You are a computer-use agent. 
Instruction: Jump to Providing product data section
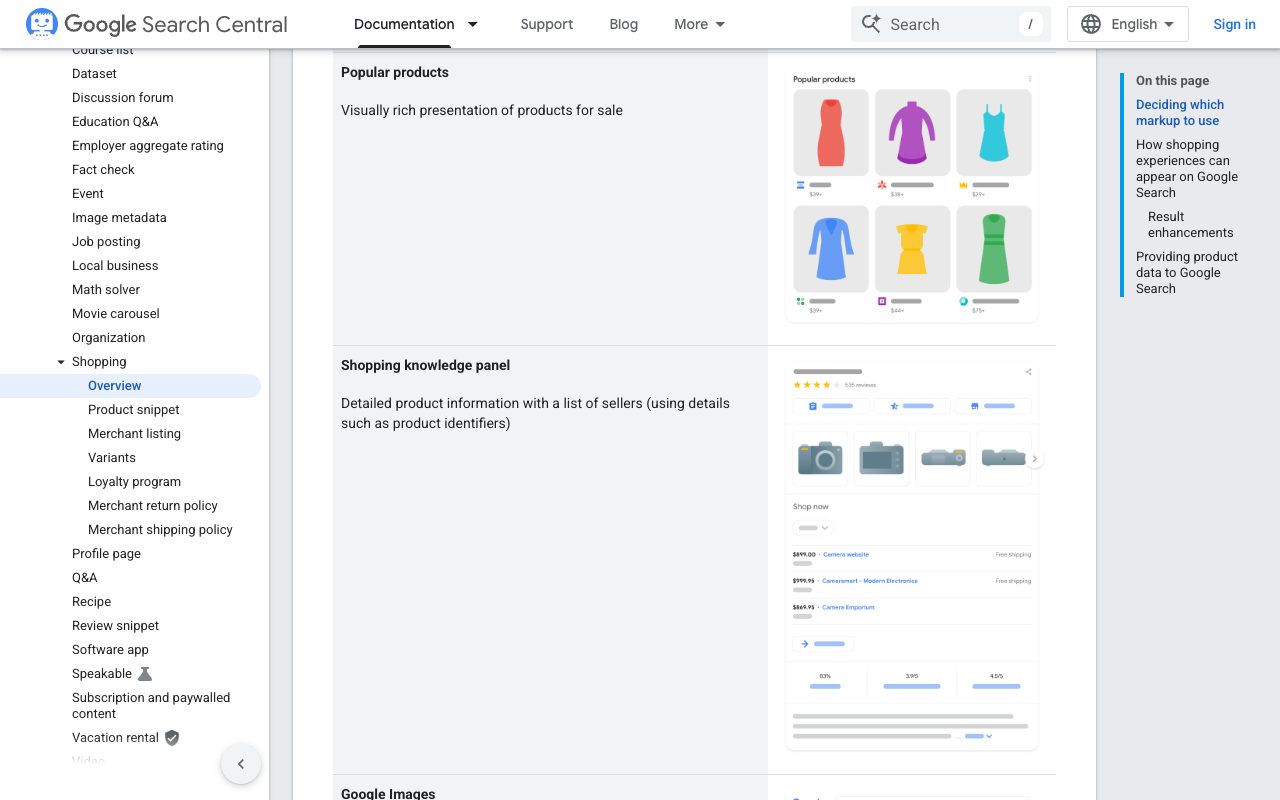[x=1187, y=273]
